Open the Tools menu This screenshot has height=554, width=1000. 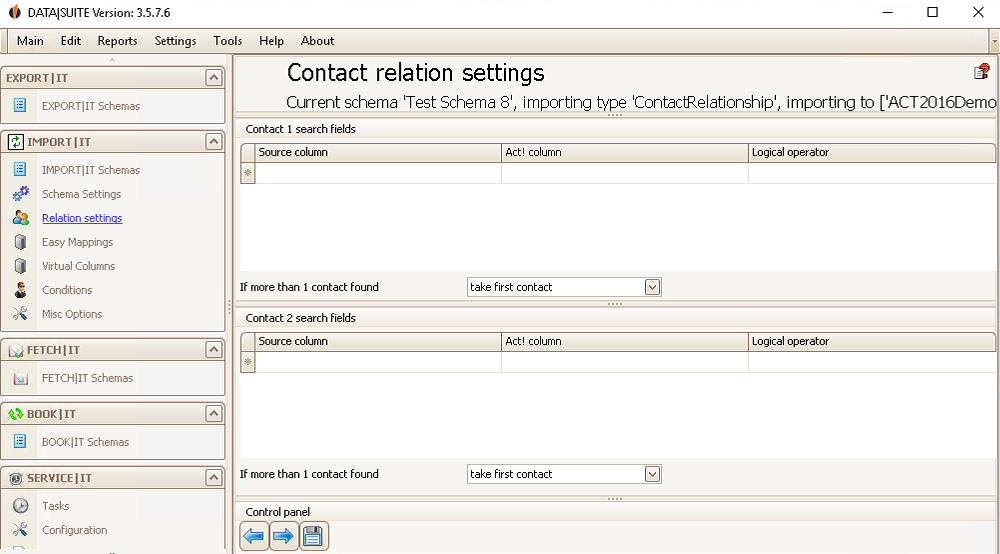[x=228, y=41]
